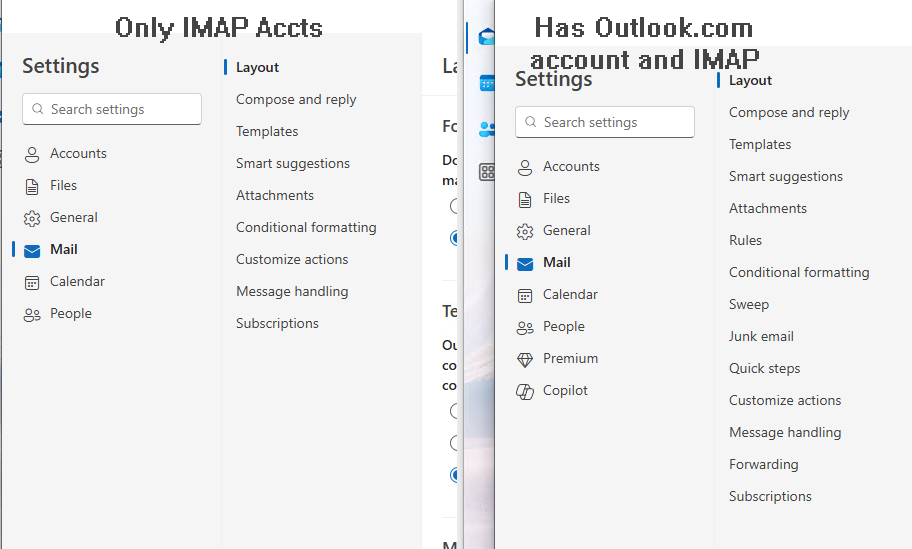Open Compose and reply in left window
The width and height of the screenshot is (912, 549).
point(296,99)
